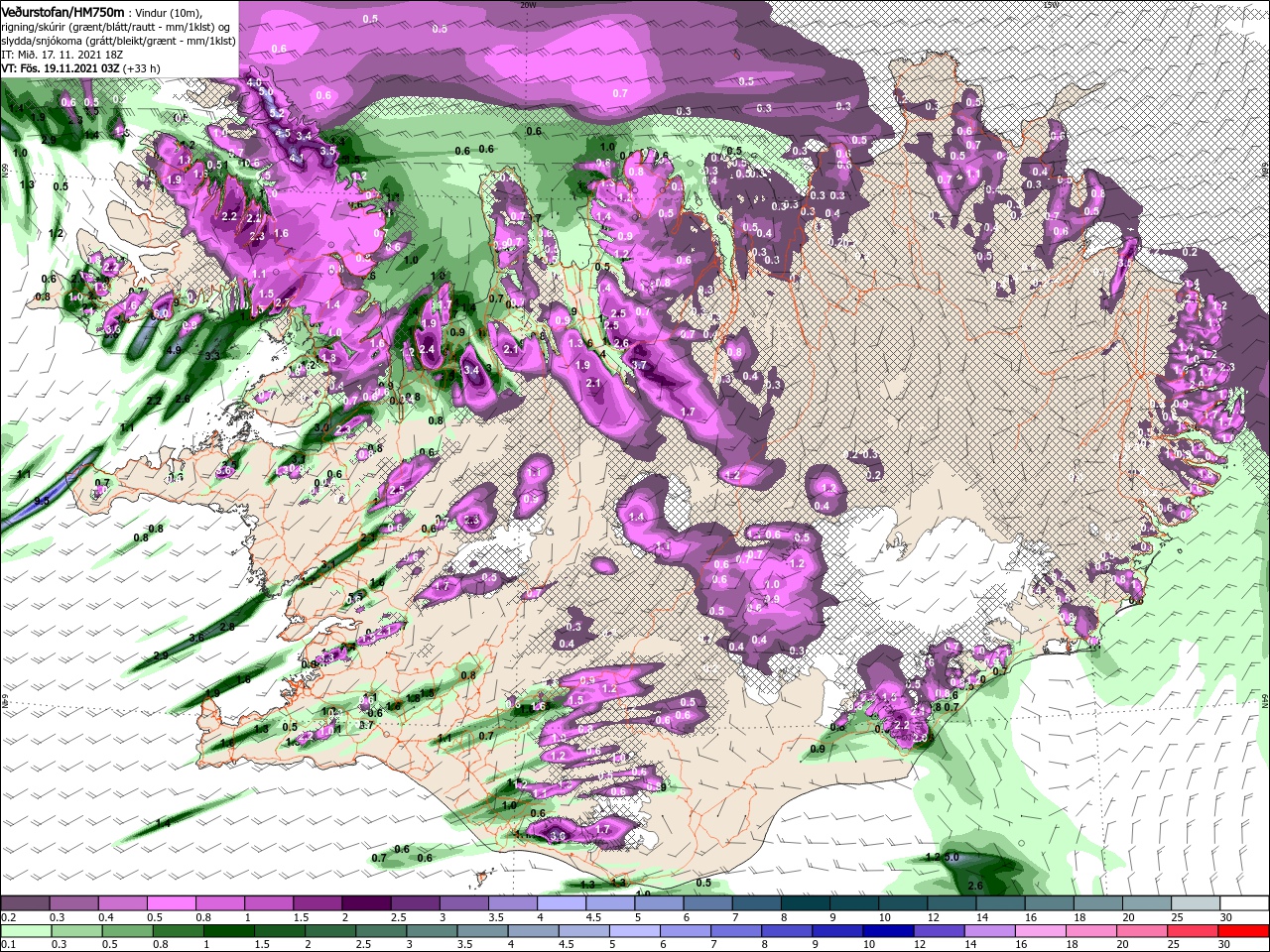
Task: Click rain legend swatch between 10 and 12
Action: tap(889, 931)
